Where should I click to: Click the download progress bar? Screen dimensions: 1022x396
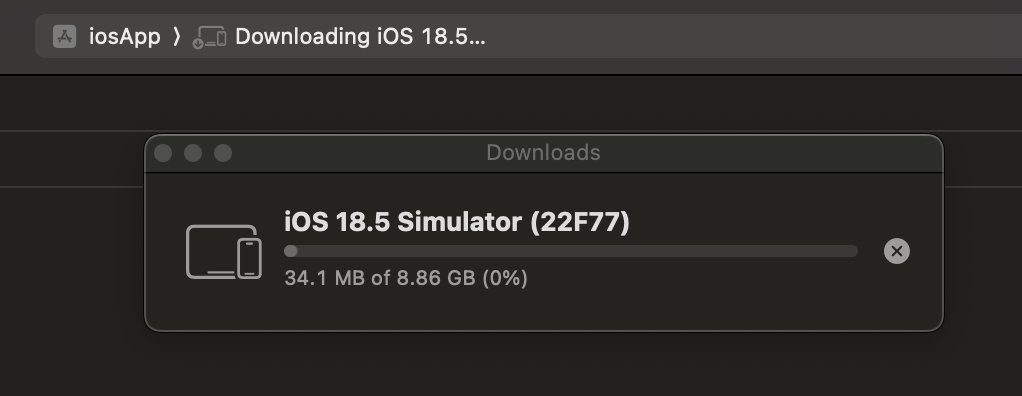pos(571,251)
